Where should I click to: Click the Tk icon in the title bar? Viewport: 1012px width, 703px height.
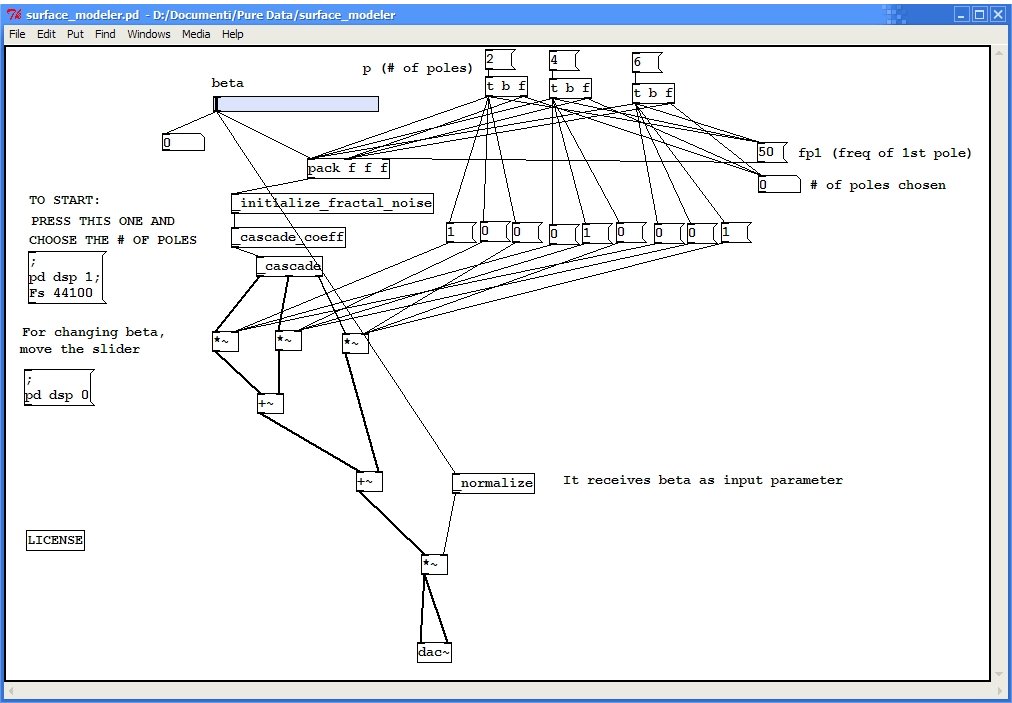tap(14, 14)
